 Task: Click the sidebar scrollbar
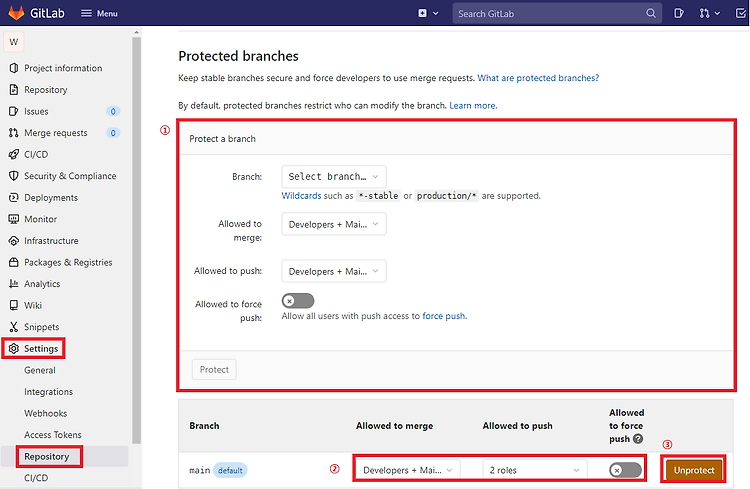click(x=136, y=239)
